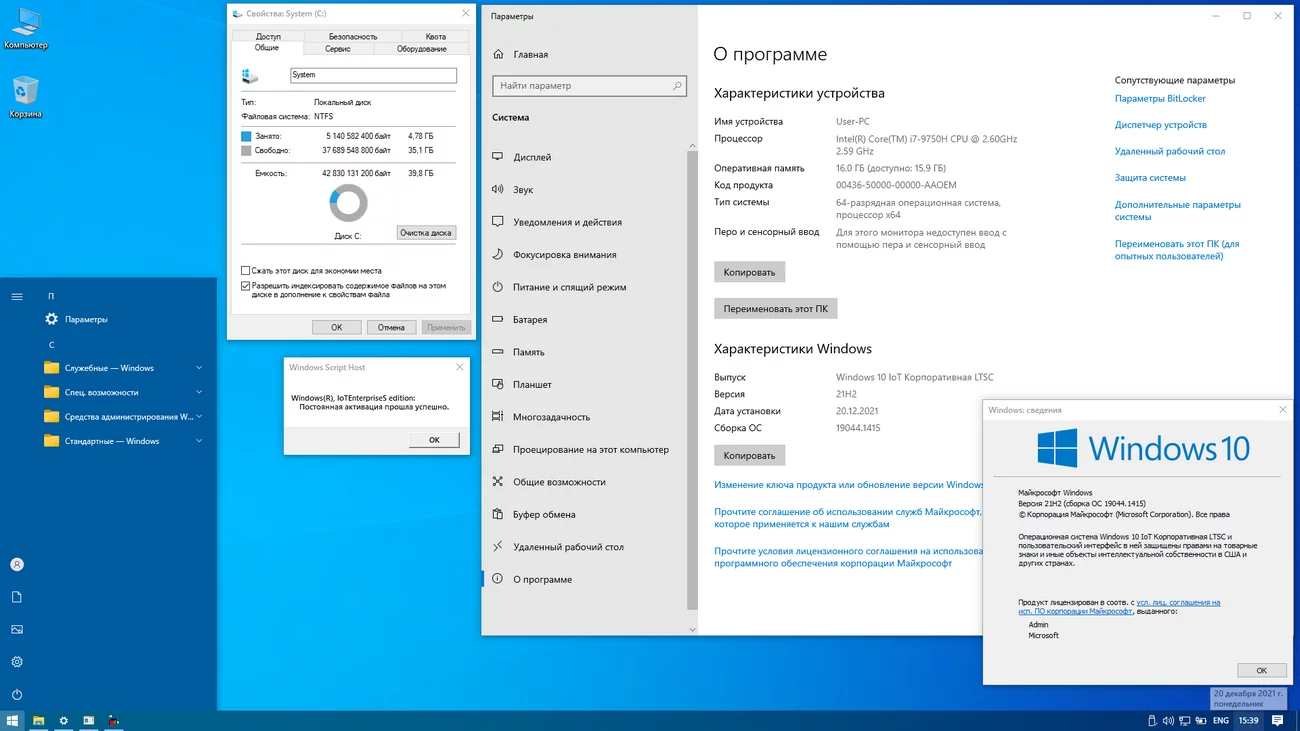The width and height of the screenshot is (1300, 731).
Task: Switch to the Оборудование tab
Action: (421, 49)
